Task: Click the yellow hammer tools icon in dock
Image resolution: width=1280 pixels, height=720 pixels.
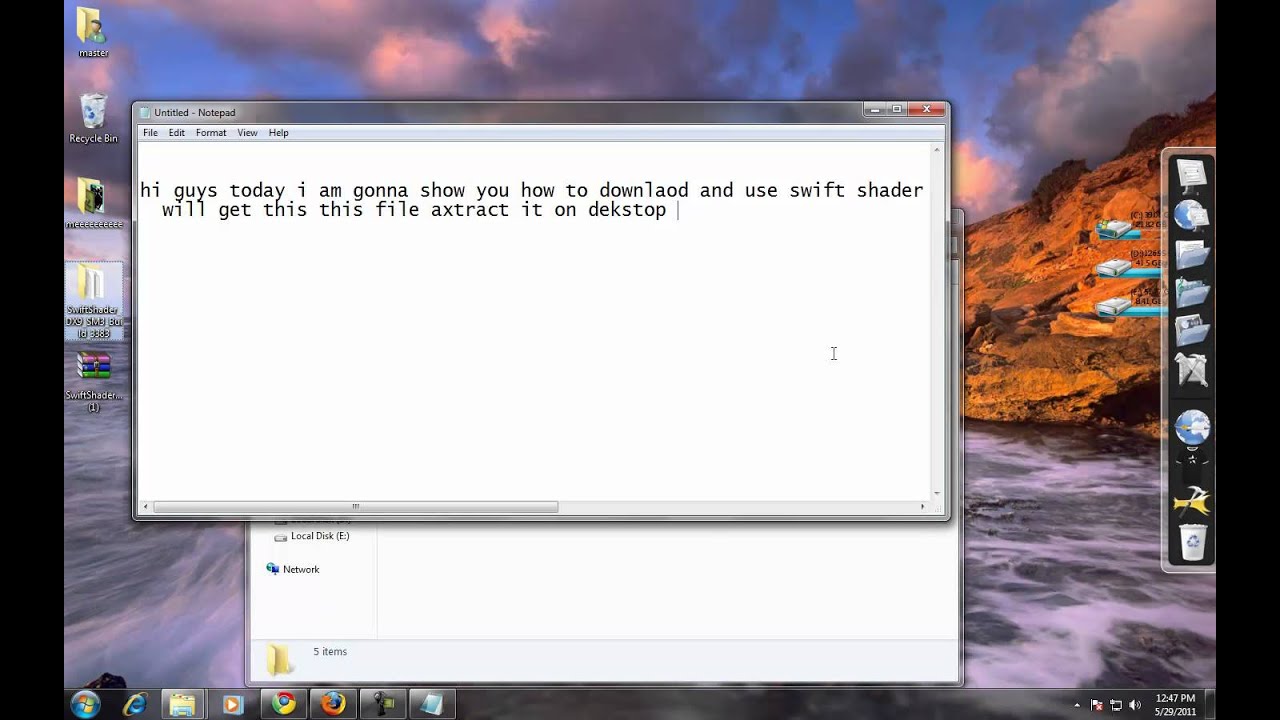Action: (x=1192, y=500)
